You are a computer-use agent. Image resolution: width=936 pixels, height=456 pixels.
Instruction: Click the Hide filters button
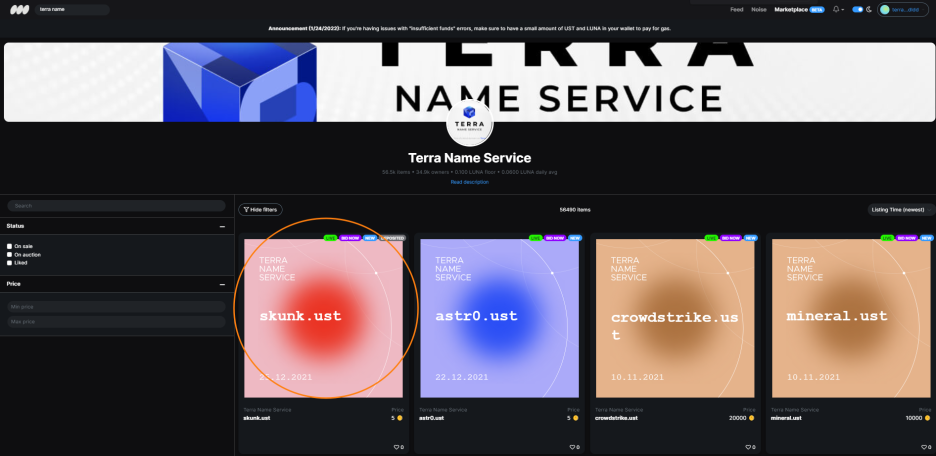click(260, 209)
